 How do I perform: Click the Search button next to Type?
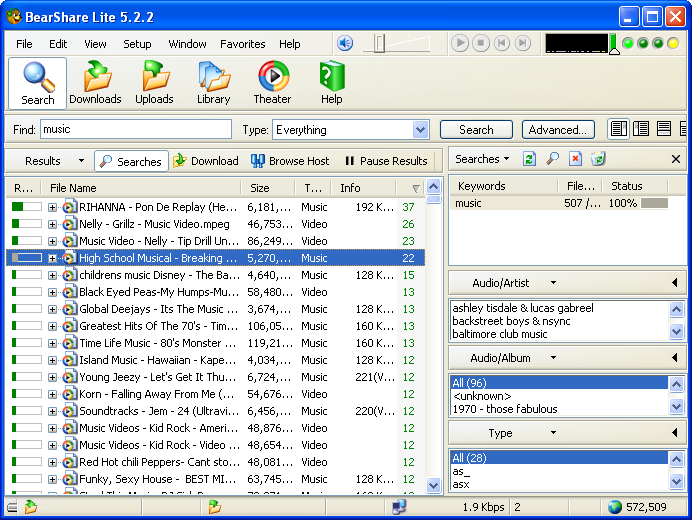click(x=476, y=130)
